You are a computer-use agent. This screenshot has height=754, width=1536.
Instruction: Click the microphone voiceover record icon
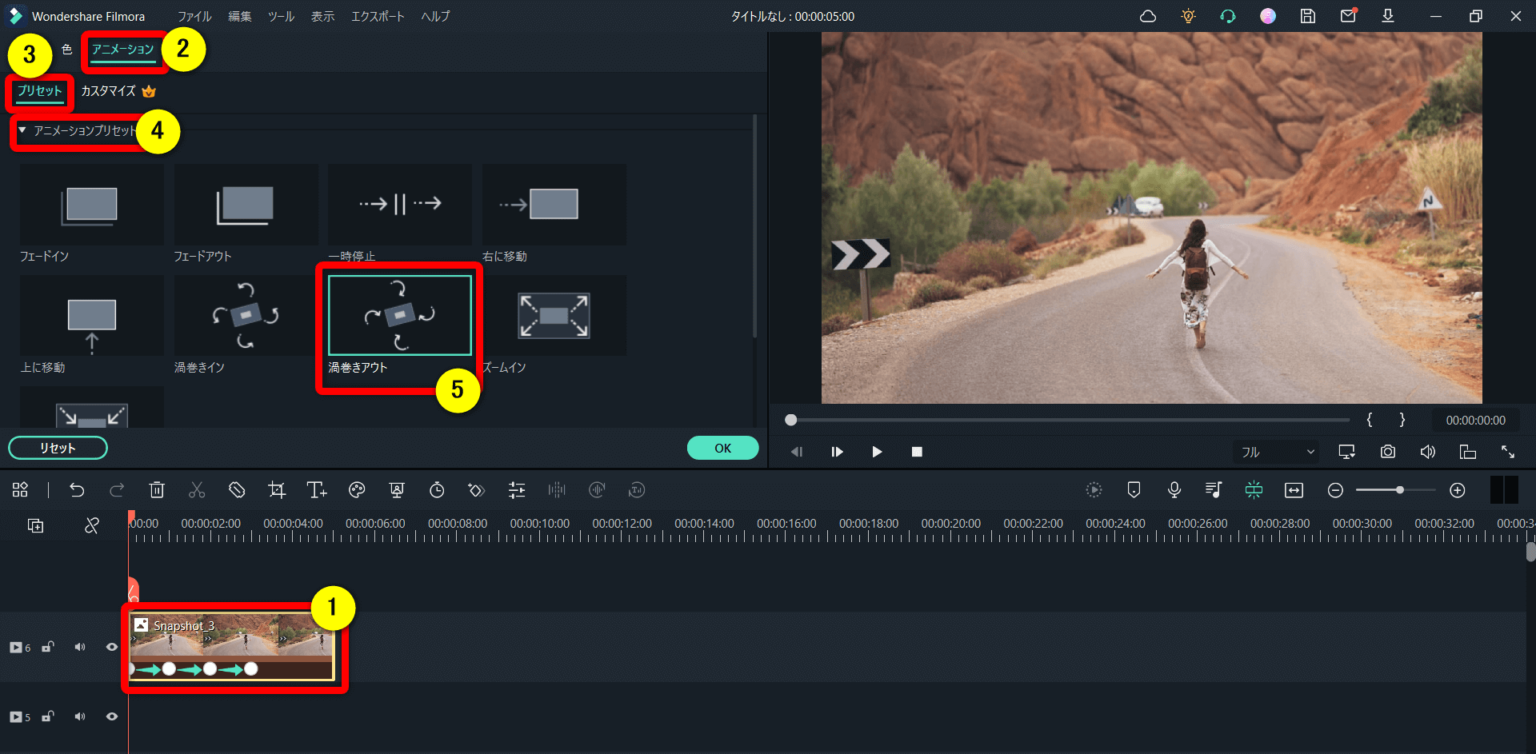1174,490
